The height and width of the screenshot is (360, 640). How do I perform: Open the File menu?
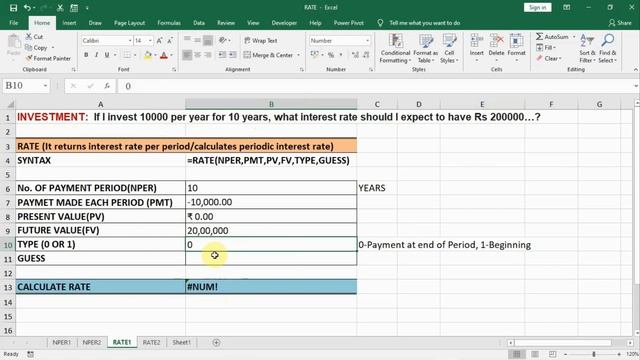tap(14, 23)
